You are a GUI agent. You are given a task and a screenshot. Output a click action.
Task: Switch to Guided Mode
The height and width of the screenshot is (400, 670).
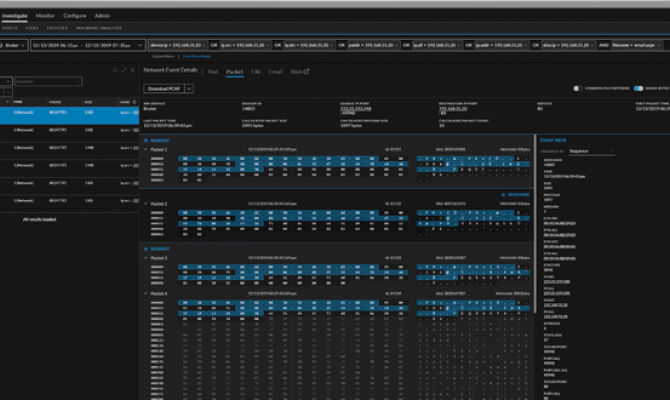[163, 56]
